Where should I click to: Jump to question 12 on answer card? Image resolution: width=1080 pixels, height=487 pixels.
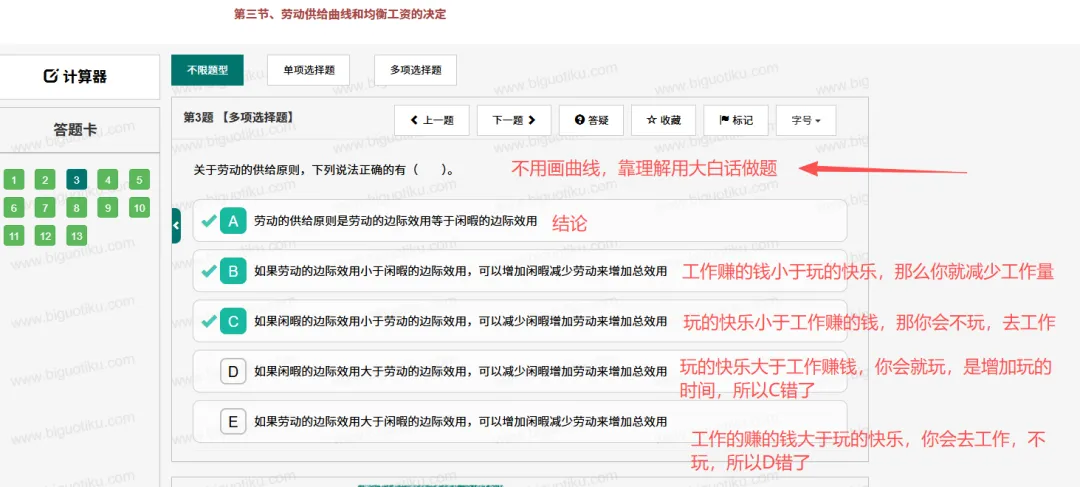[x=45, y=236]
